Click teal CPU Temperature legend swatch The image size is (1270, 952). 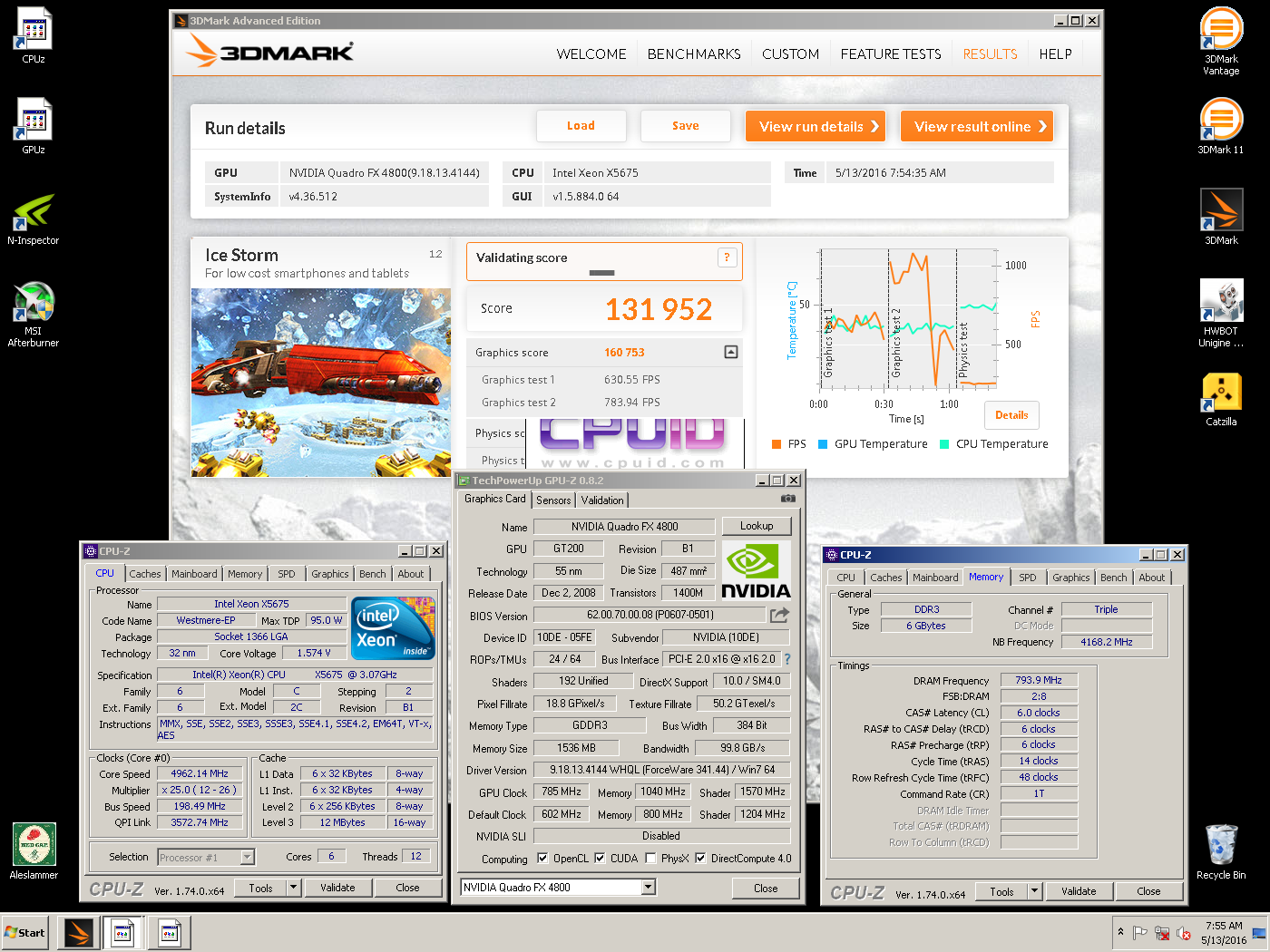tap(944, 444)
